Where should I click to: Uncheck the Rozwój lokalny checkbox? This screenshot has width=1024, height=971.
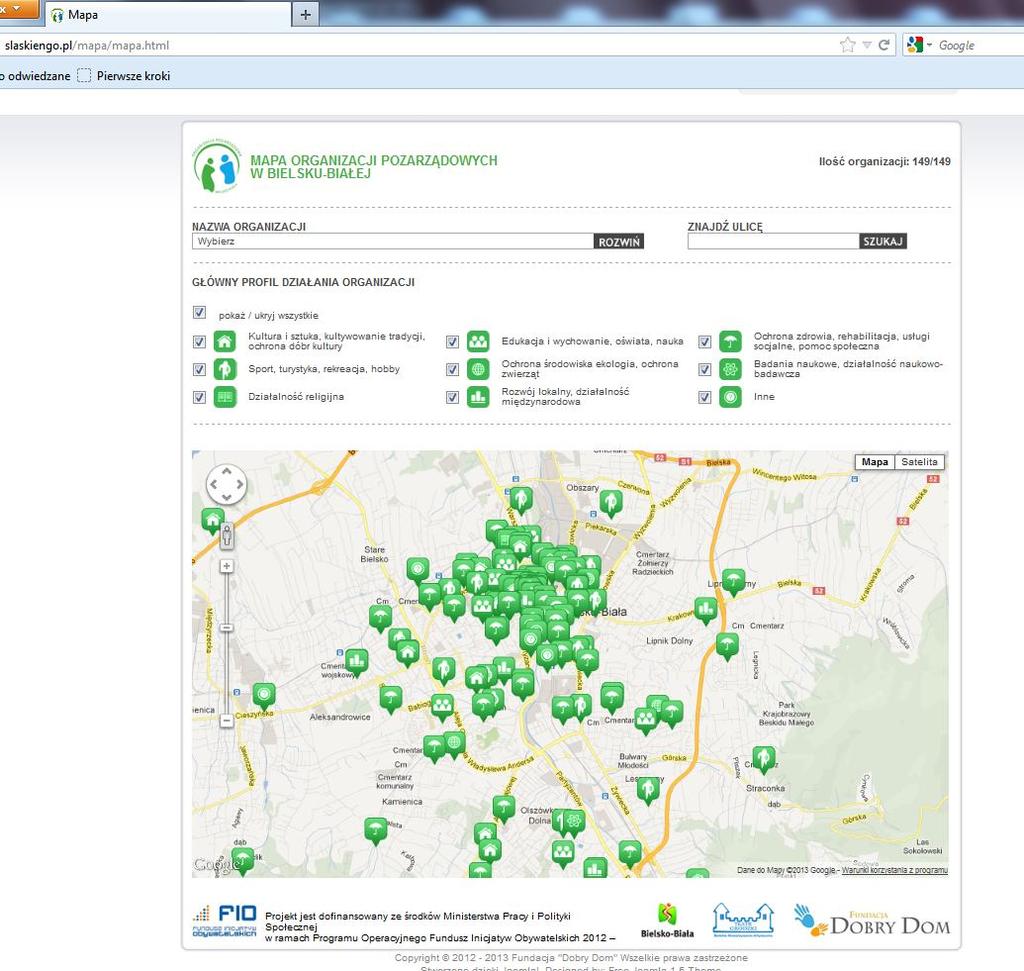(x=452, y=397)
